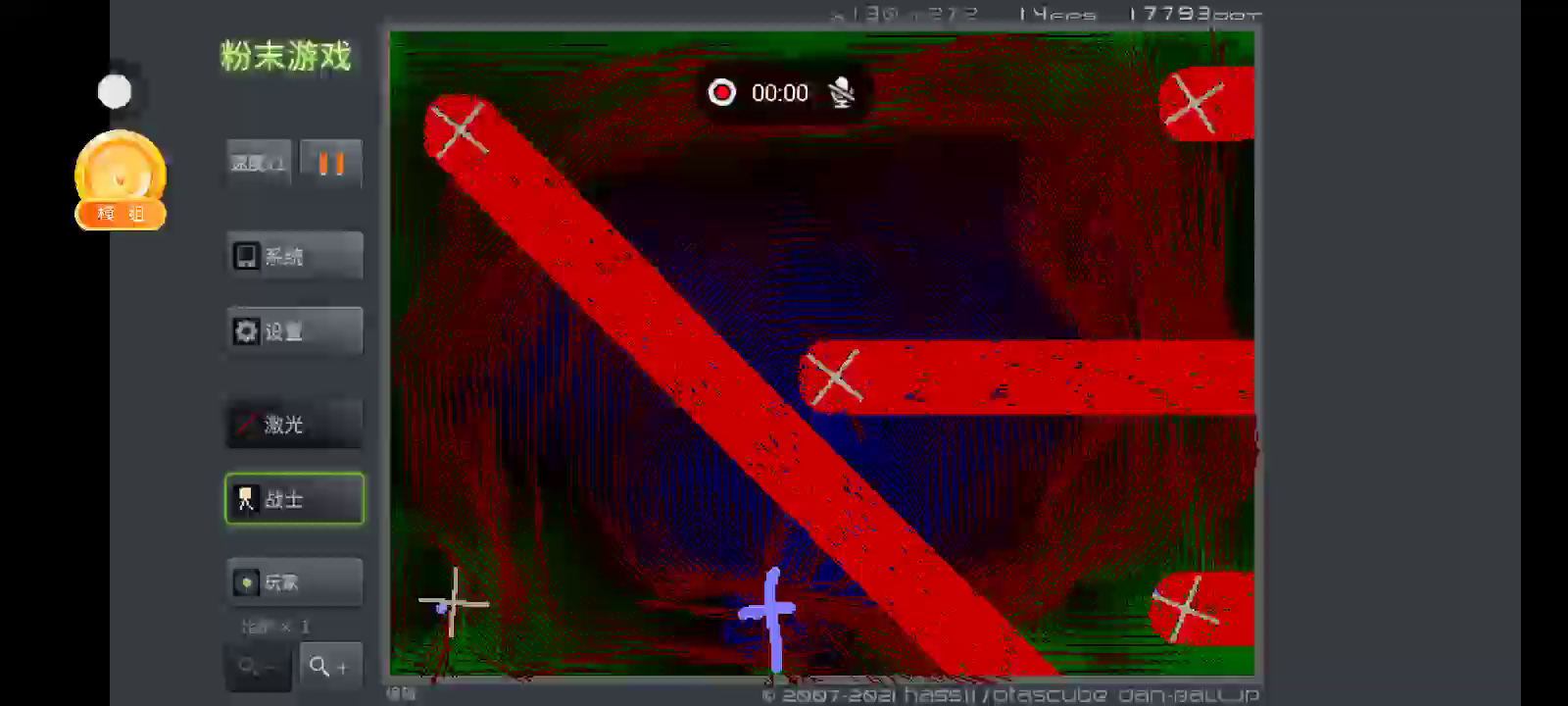Select the 玩家 (Player) element
This screenshot has width=1568, height=706.
[x=295, y=582]
